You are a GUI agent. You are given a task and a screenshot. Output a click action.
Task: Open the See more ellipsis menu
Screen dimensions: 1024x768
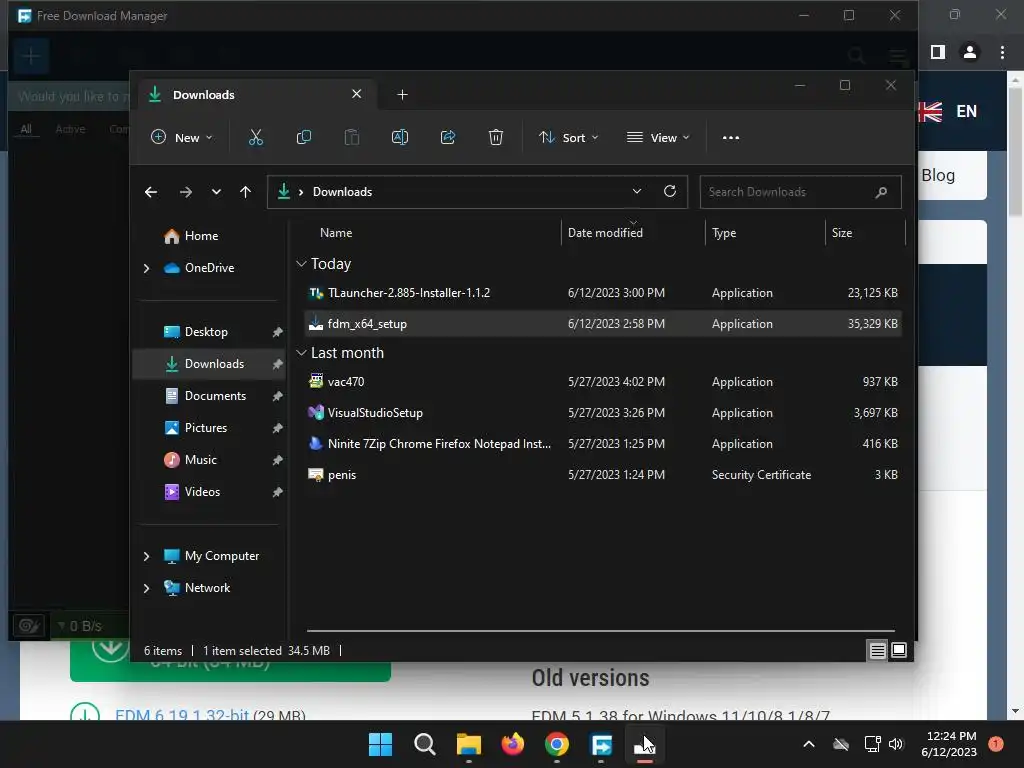[x=731, y=138]
